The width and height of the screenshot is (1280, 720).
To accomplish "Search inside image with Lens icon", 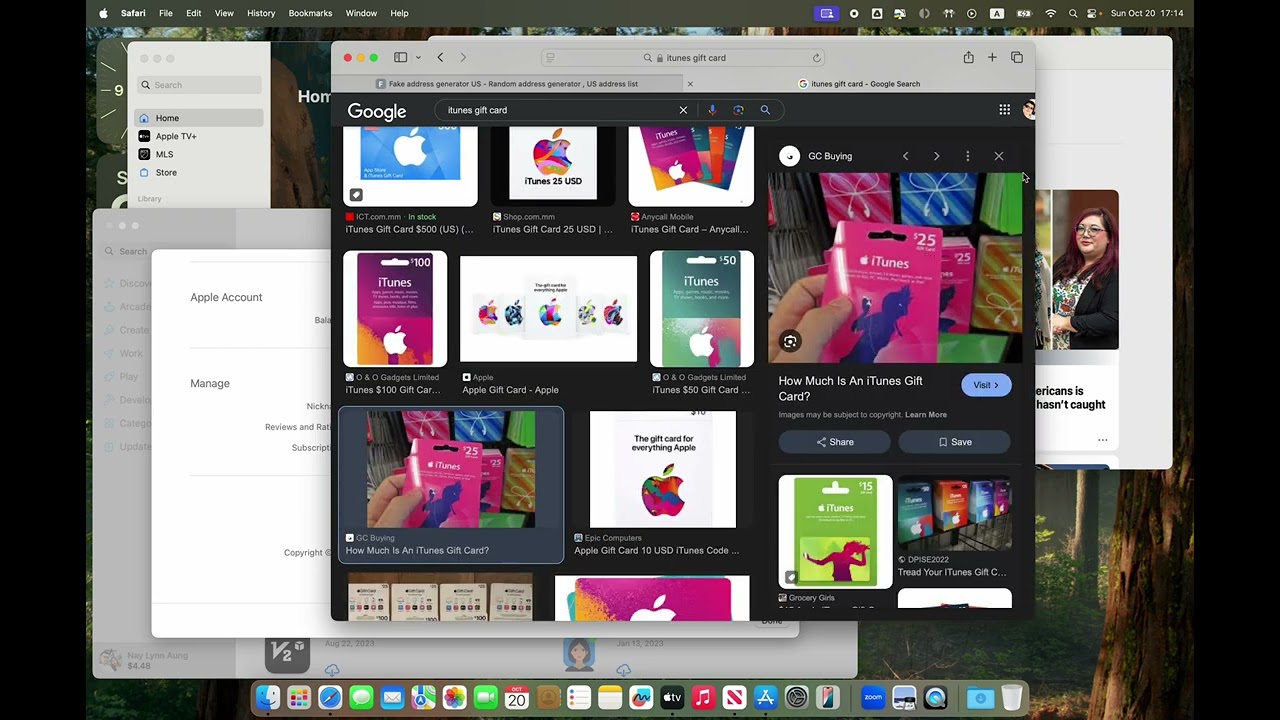I will click(x=790, y=342).
